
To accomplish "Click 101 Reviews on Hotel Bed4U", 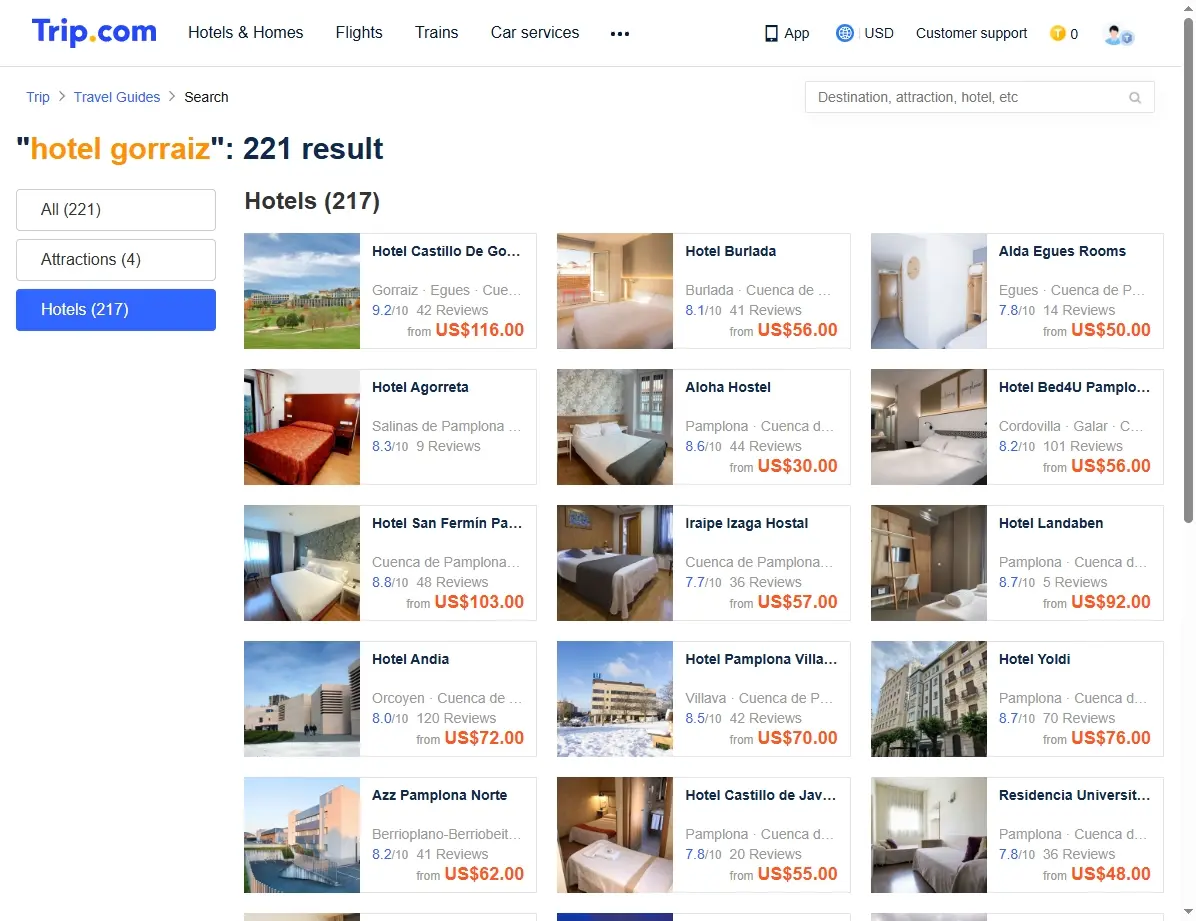I will pos(1082,446).
